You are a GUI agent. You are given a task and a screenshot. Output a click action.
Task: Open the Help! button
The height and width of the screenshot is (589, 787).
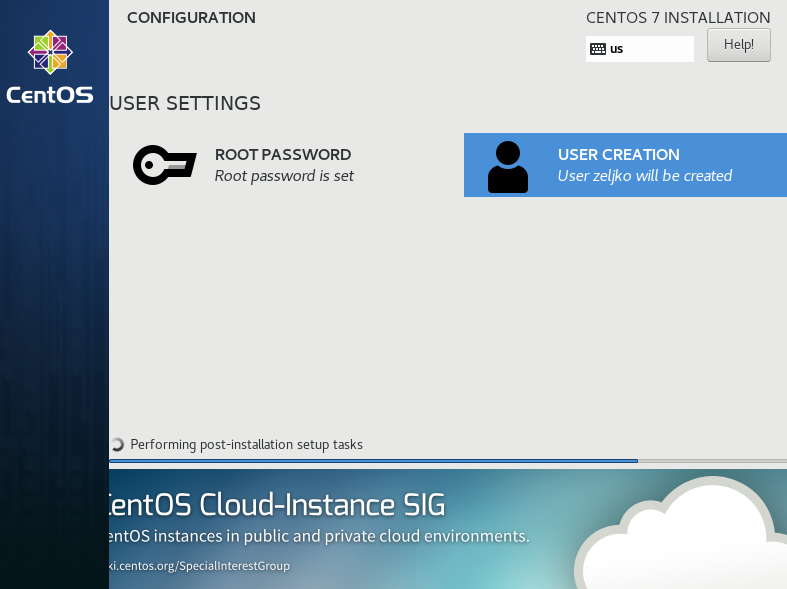tap(738, 45)
